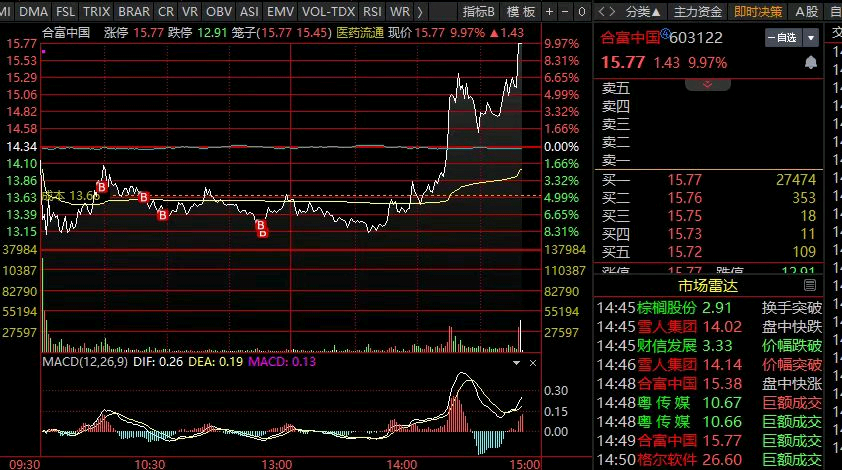Open 财信发展 radar entry at 3.33
Viewport: 842px width, 470px height.
coord(709,345)
